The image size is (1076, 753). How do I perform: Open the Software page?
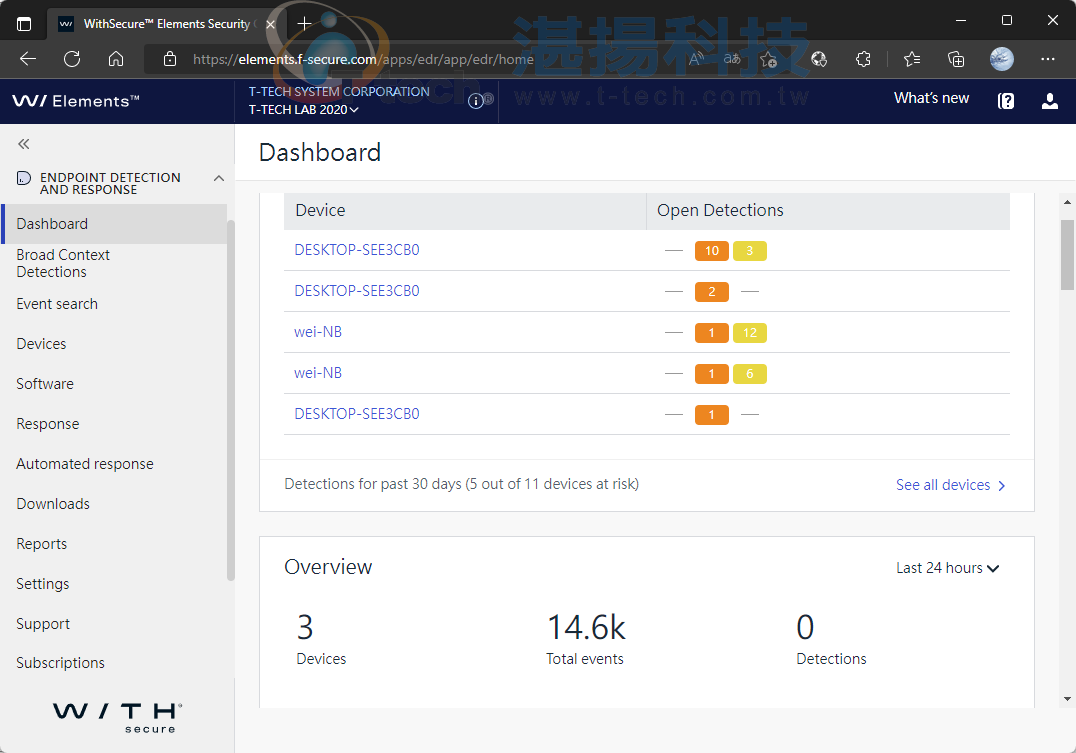45,384
